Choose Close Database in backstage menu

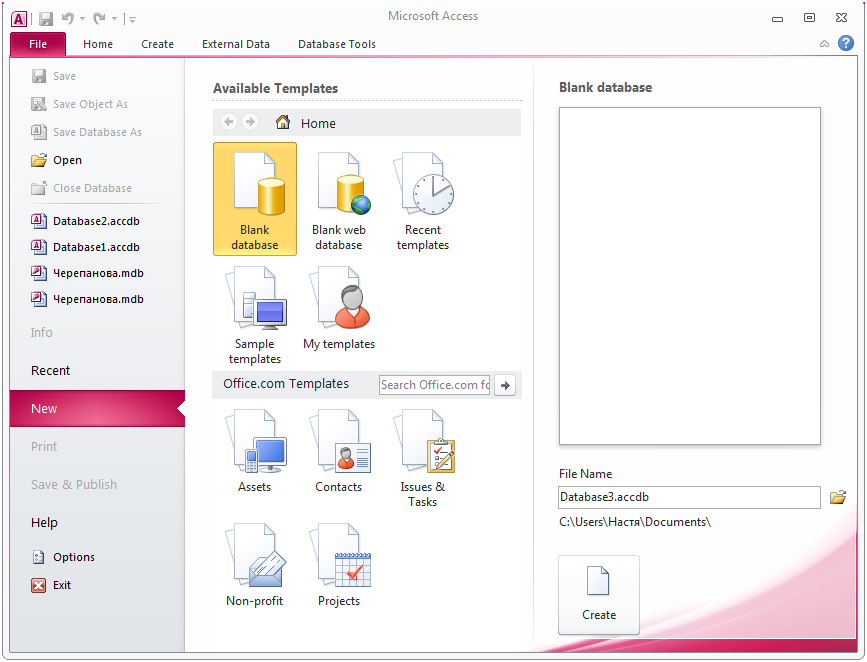tap(81, 188)
